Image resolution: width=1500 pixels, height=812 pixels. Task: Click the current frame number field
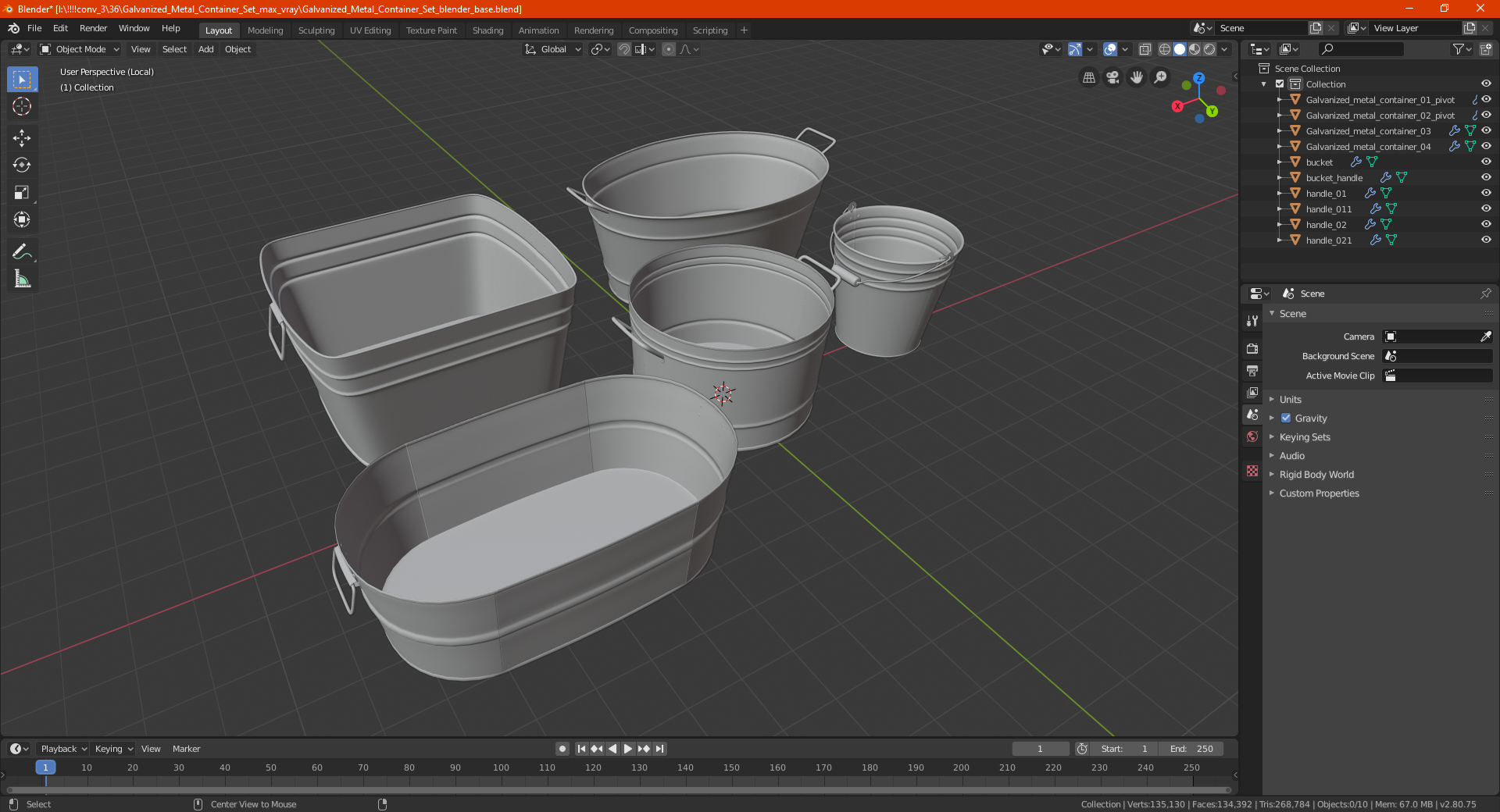coord(1041,749)
